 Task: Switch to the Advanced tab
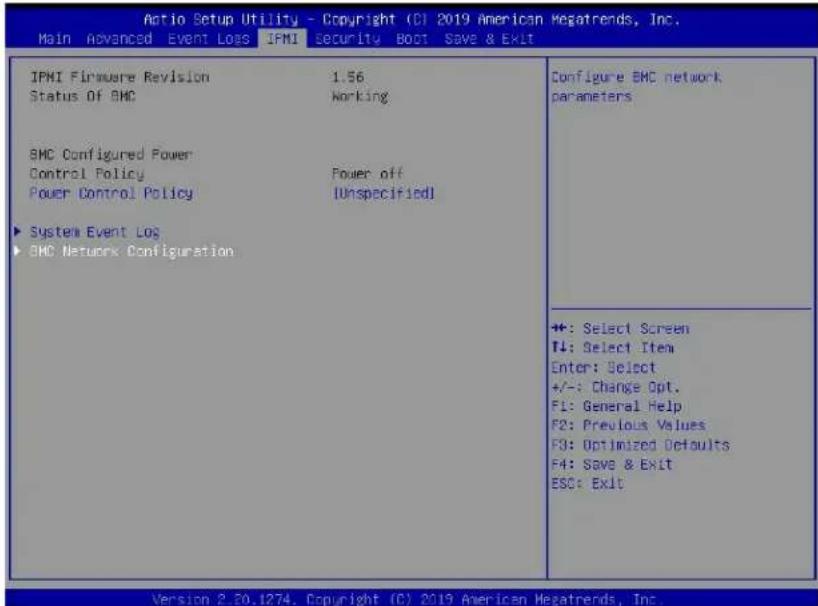tap(119, 39)
